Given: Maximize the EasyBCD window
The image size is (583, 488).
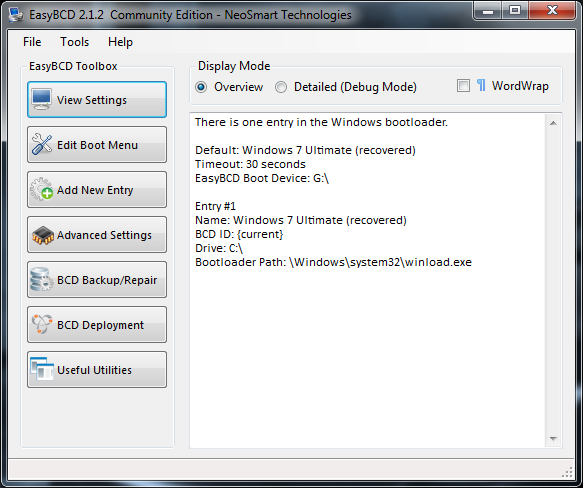Looking at the screenshot, I should (x=515, y=10).
